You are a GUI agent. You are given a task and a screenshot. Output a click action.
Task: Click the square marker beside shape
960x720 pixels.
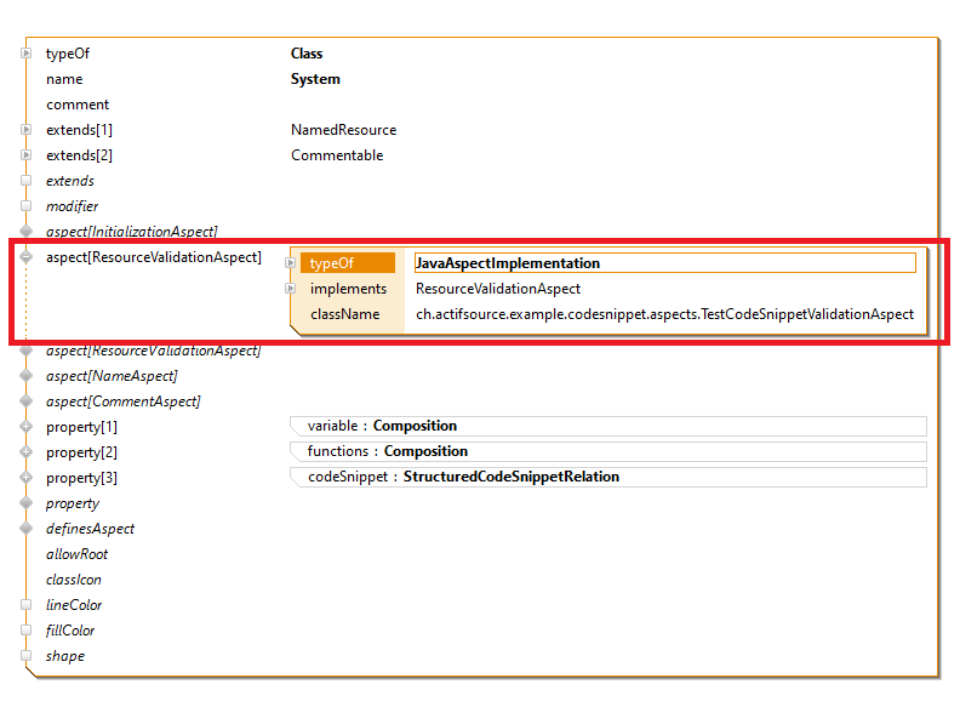[x=26, y=656]
